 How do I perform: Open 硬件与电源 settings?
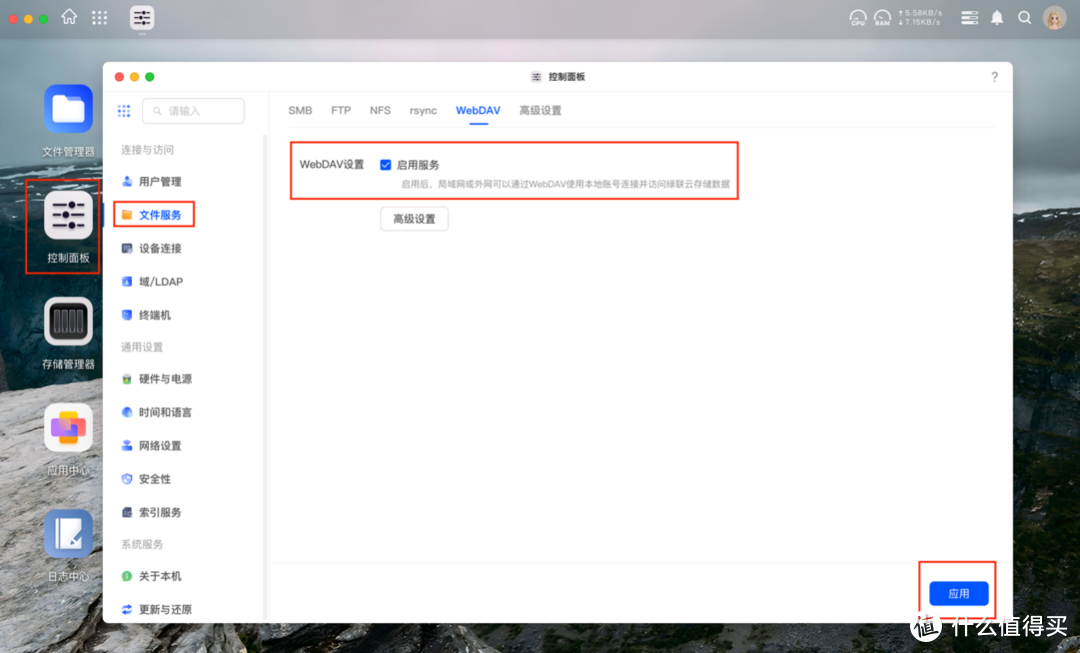166,378
